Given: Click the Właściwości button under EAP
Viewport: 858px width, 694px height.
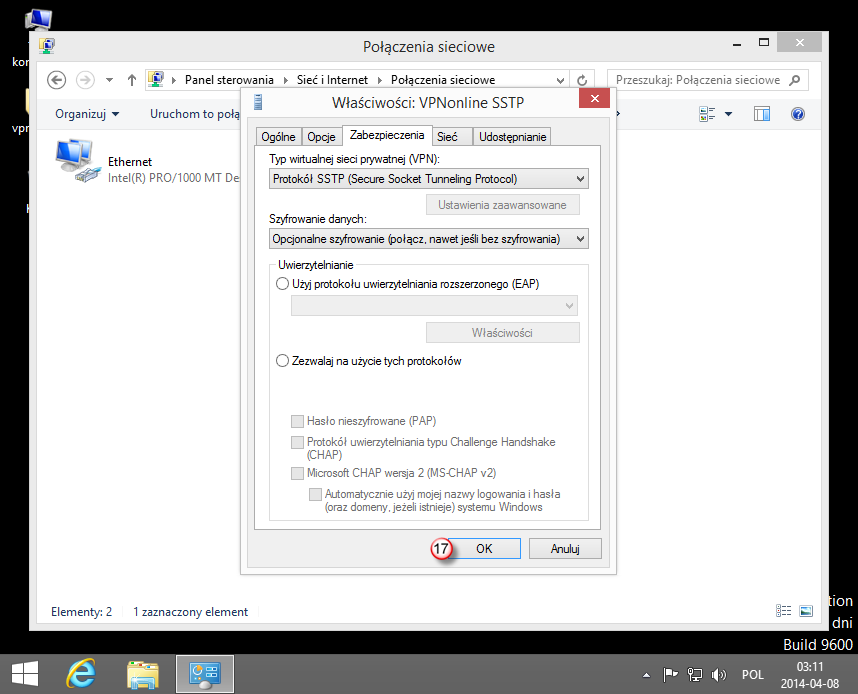Looking at the screenshot, I should pyautogui.click(x=502, y=333).
